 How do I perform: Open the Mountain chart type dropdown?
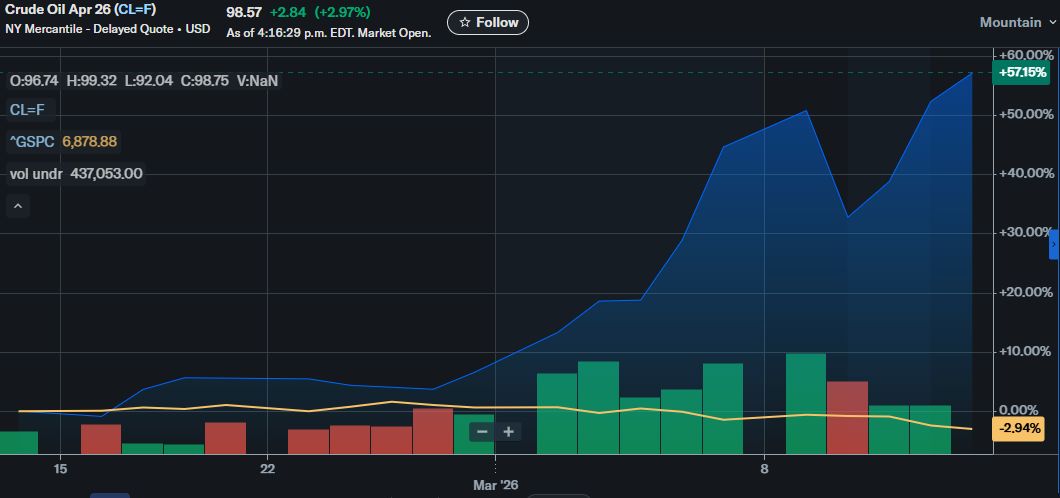[1016, 22]
